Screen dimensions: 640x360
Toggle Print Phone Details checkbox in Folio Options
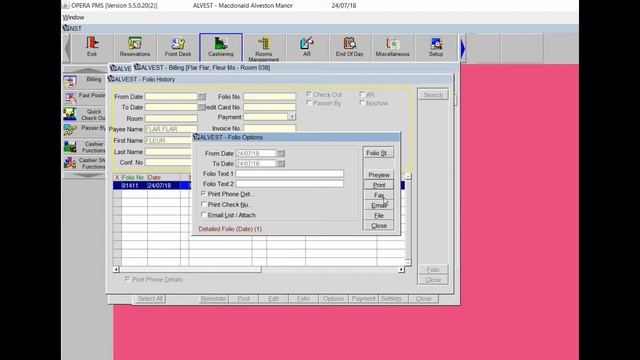click(203, 194)
